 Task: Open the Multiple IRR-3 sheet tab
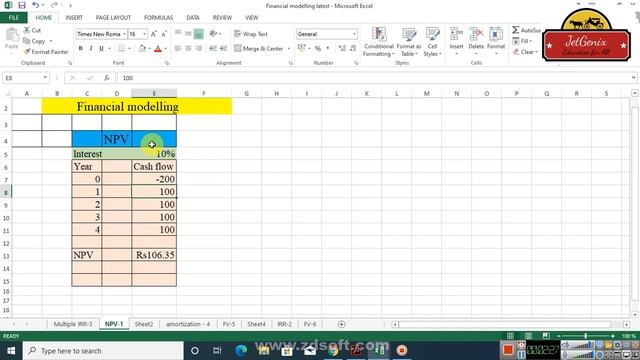73,324
